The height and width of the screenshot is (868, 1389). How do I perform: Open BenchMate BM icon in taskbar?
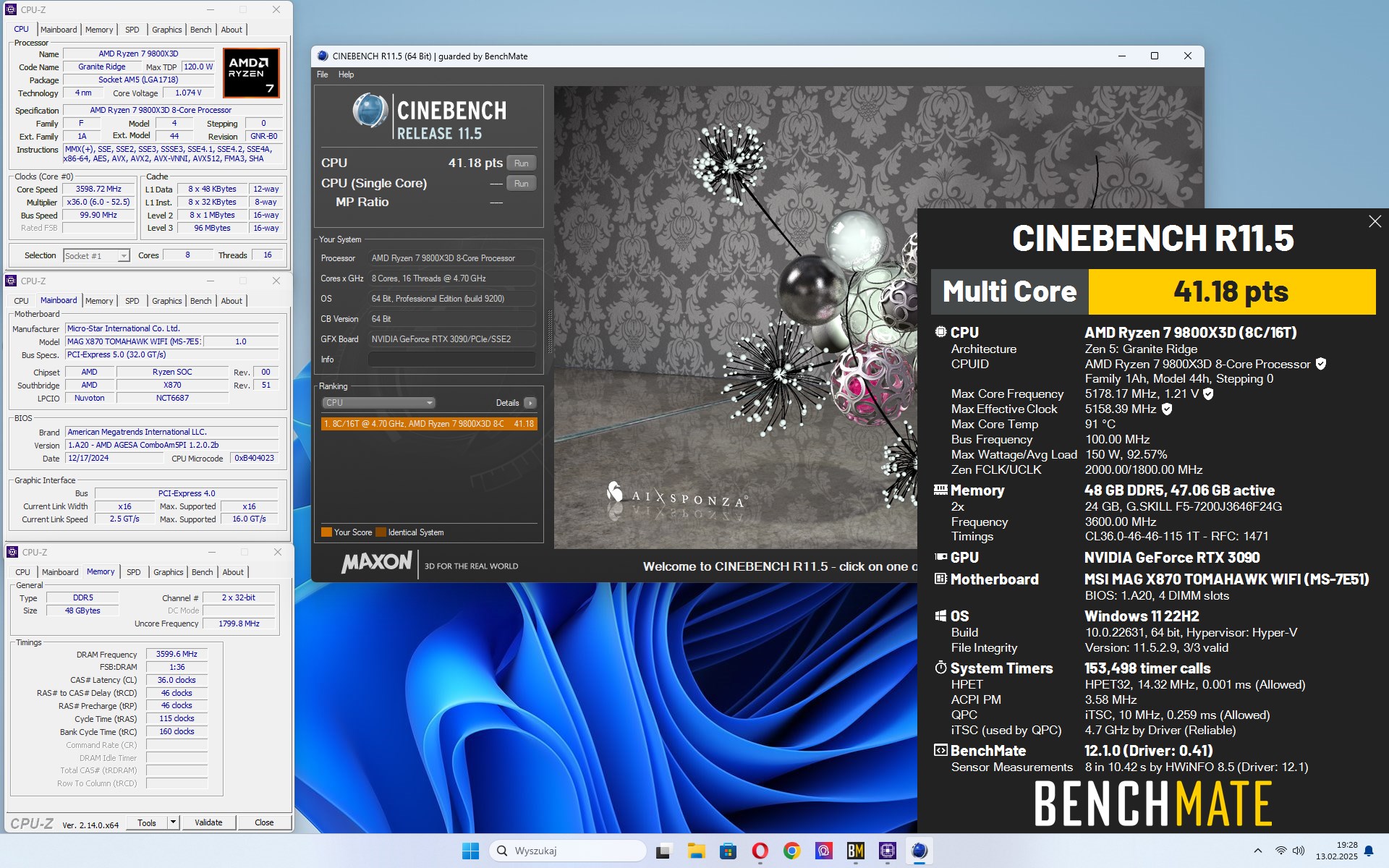click(x=855, y=851)
